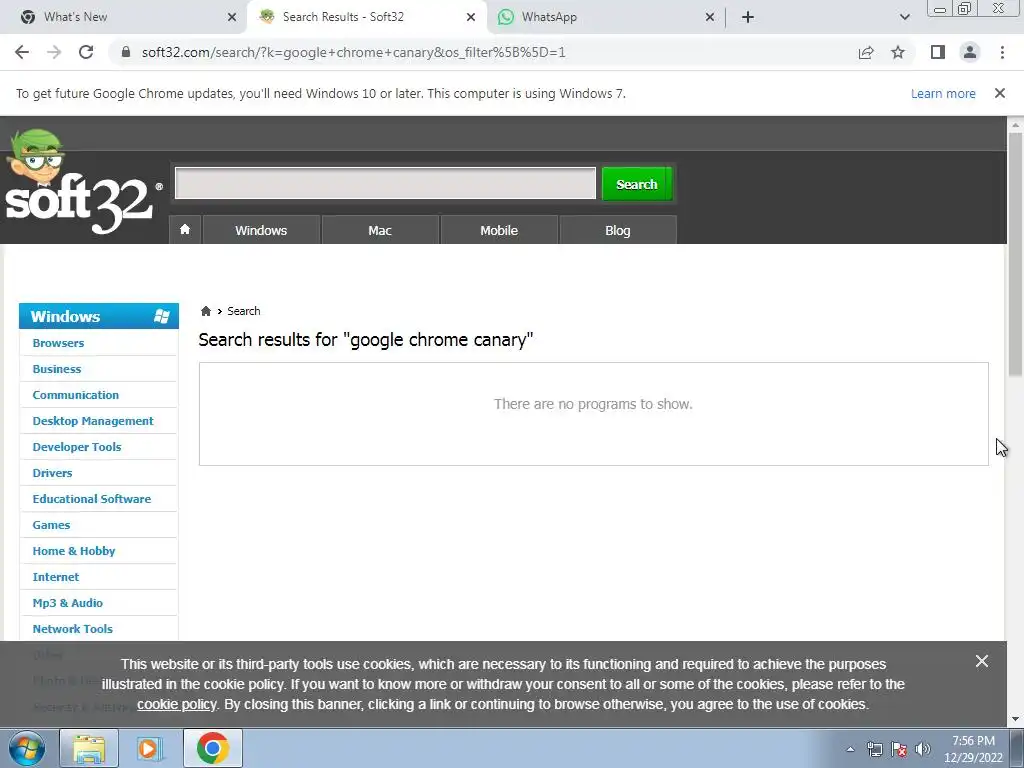Click the browser back arrow
Image resolution: width=1024 pixels, height=768 pixels.
pyautogui.click(x=22, y=52)
